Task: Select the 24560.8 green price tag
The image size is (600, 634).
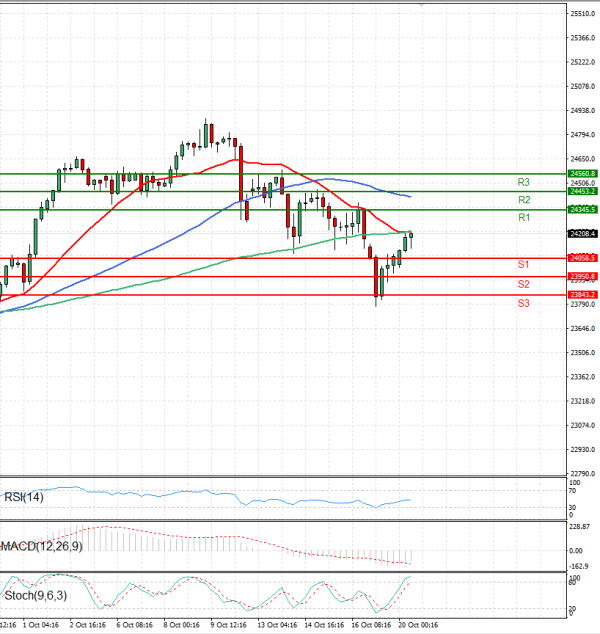Action: [x=581, y=173]
